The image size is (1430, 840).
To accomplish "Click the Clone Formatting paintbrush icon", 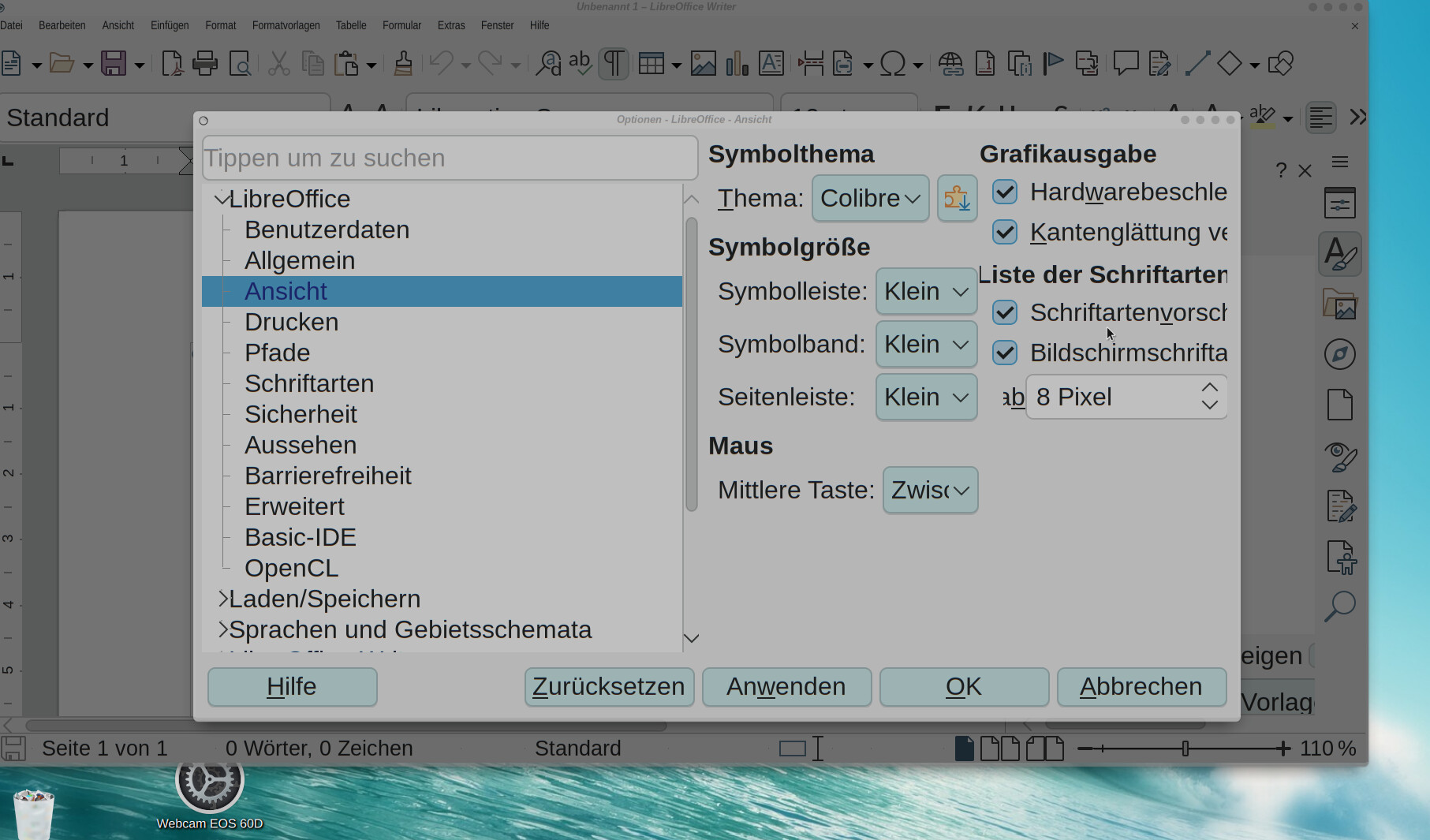I will point(403,63).
